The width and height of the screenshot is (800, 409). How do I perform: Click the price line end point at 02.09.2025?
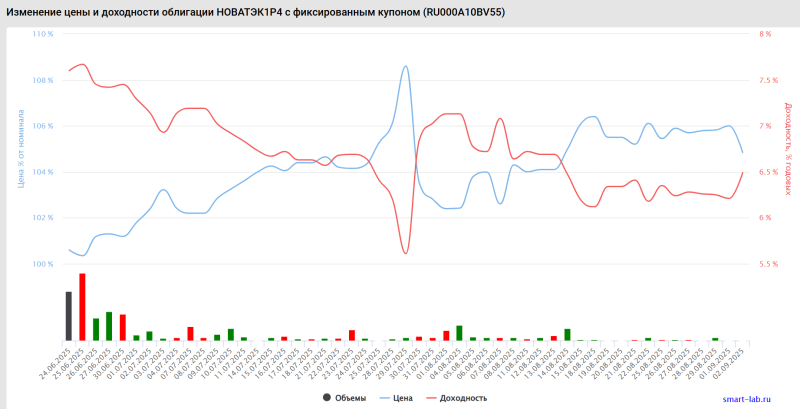click(x=742, y=152)
